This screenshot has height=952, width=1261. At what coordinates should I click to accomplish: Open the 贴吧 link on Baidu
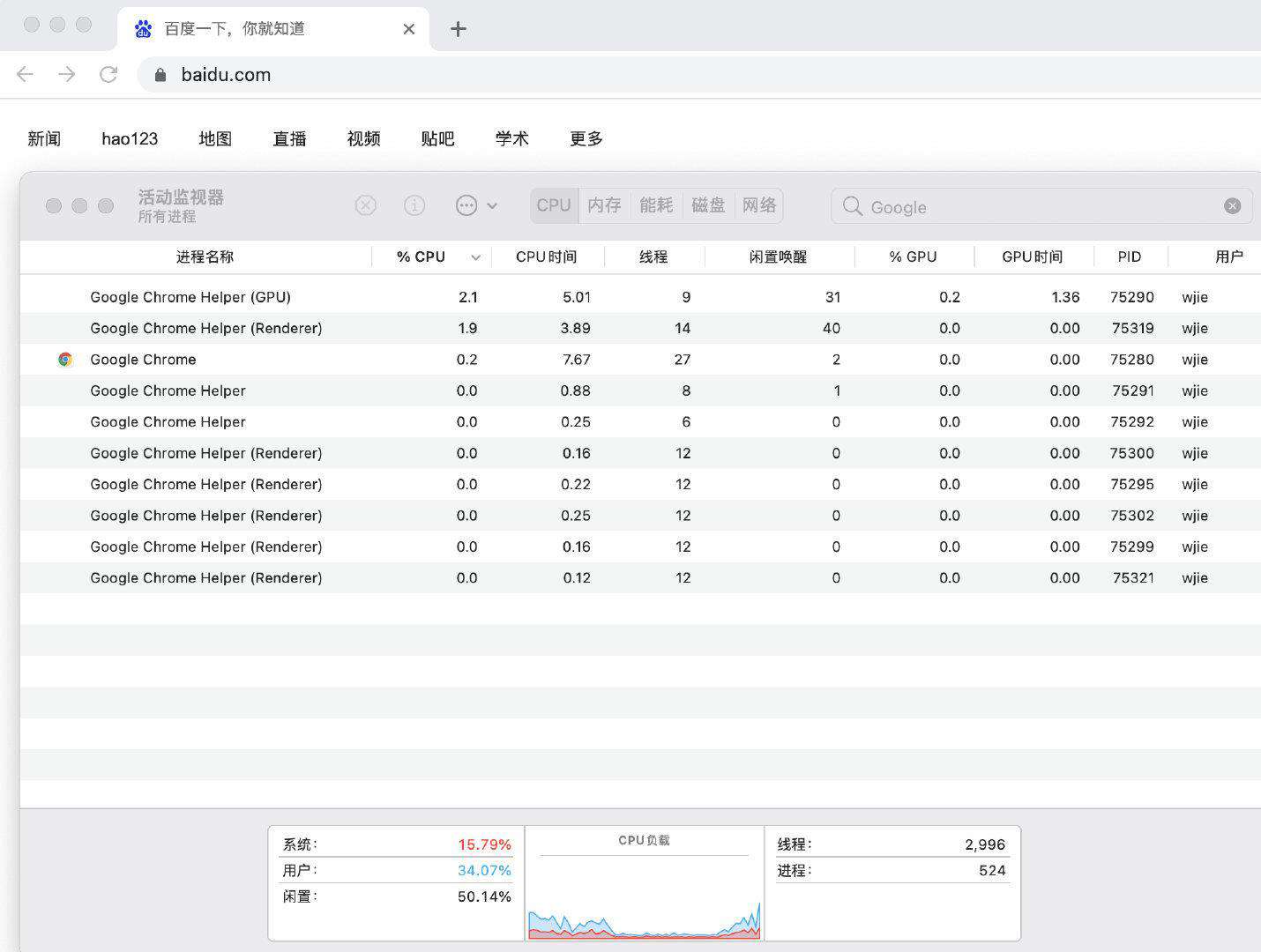[x=437, y=138]
